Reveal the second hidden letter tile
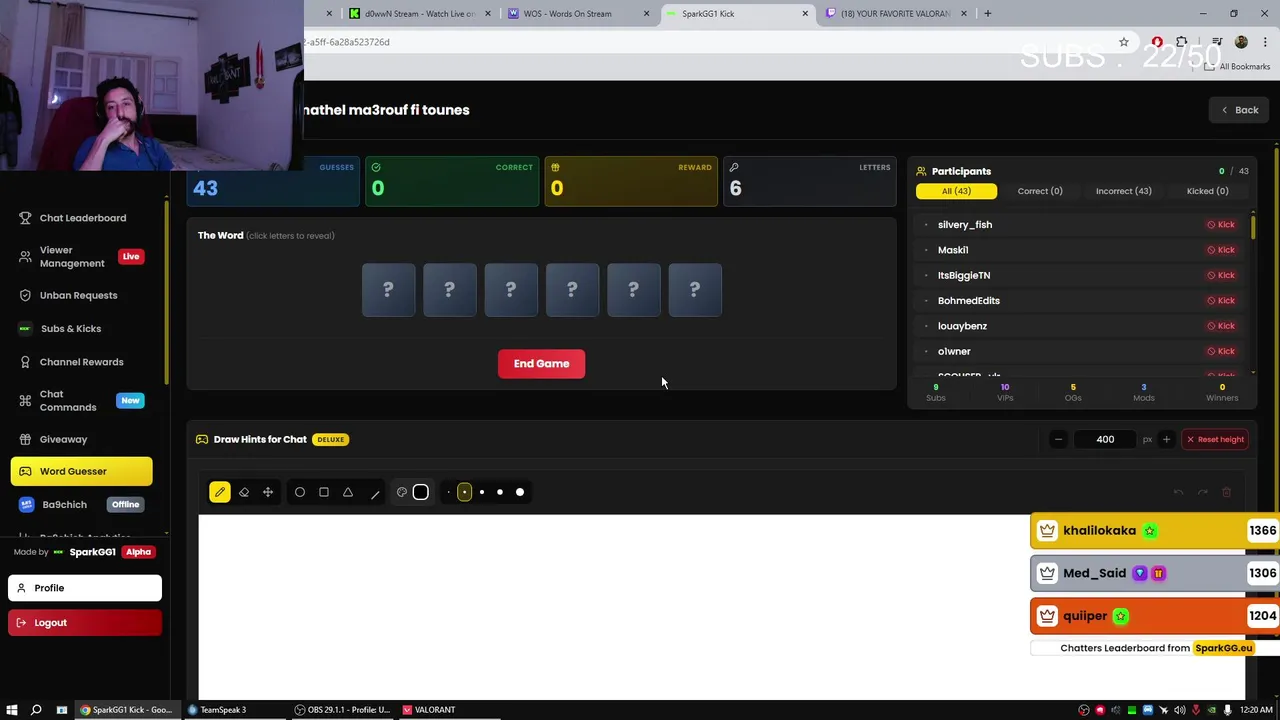1280x720 pixels. pos(449,290)
